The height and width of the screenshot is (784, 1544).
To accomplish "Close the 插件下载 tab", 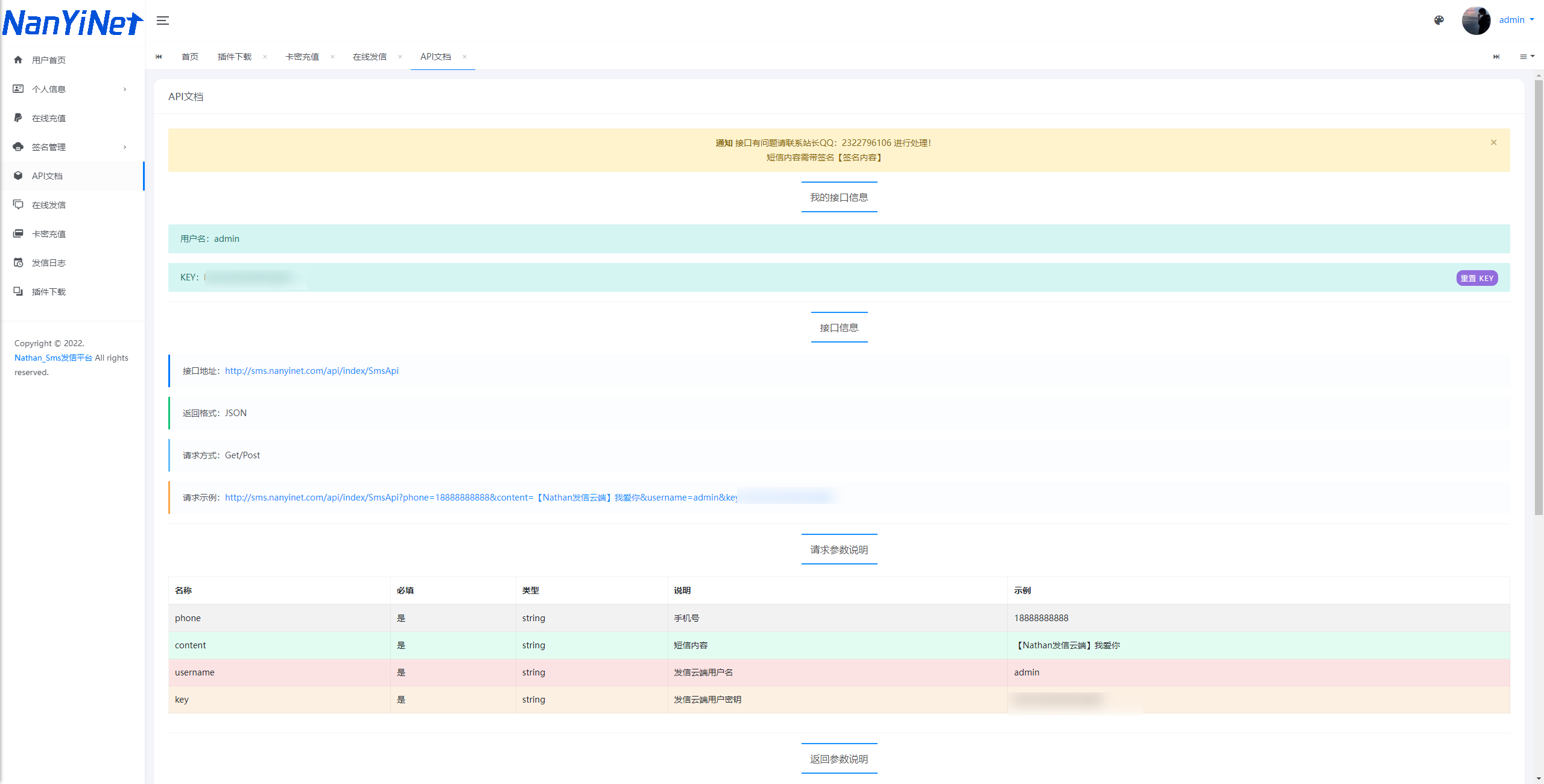I will click(x=265, y=57).
